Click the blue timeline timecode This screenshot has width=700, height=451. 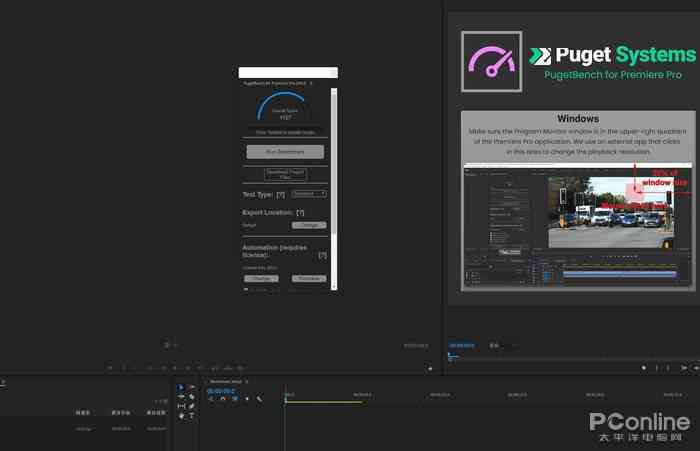[x=221, y=391]
